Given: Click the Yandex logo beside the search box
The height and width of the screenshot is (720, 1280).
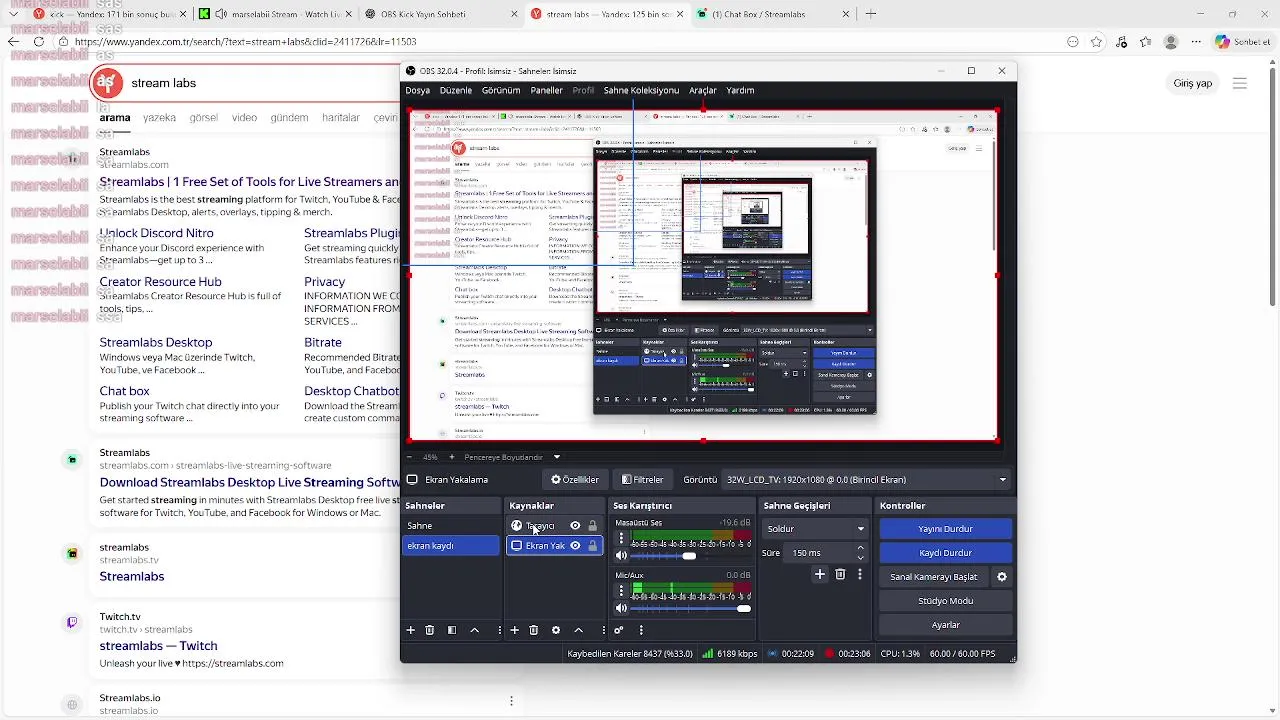Looking at the screenshot, I should [x=107, y=83].
